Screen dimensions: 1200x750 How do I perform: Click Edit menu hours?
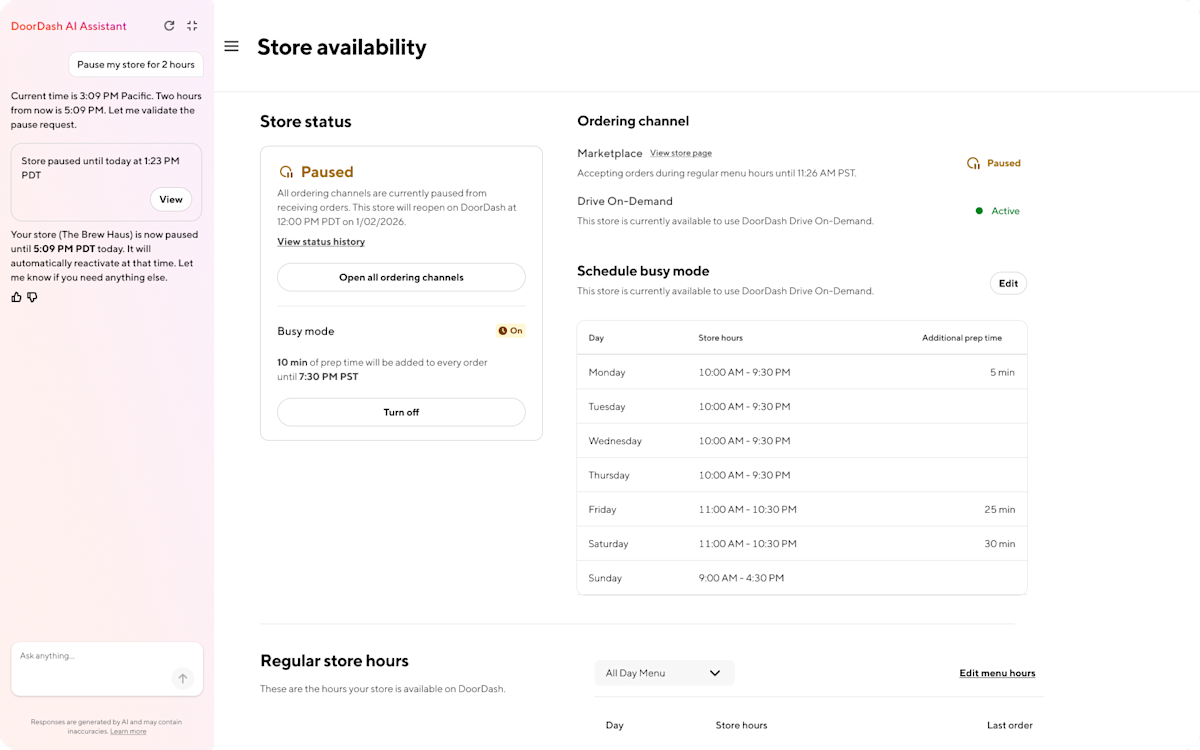[997, 673]
